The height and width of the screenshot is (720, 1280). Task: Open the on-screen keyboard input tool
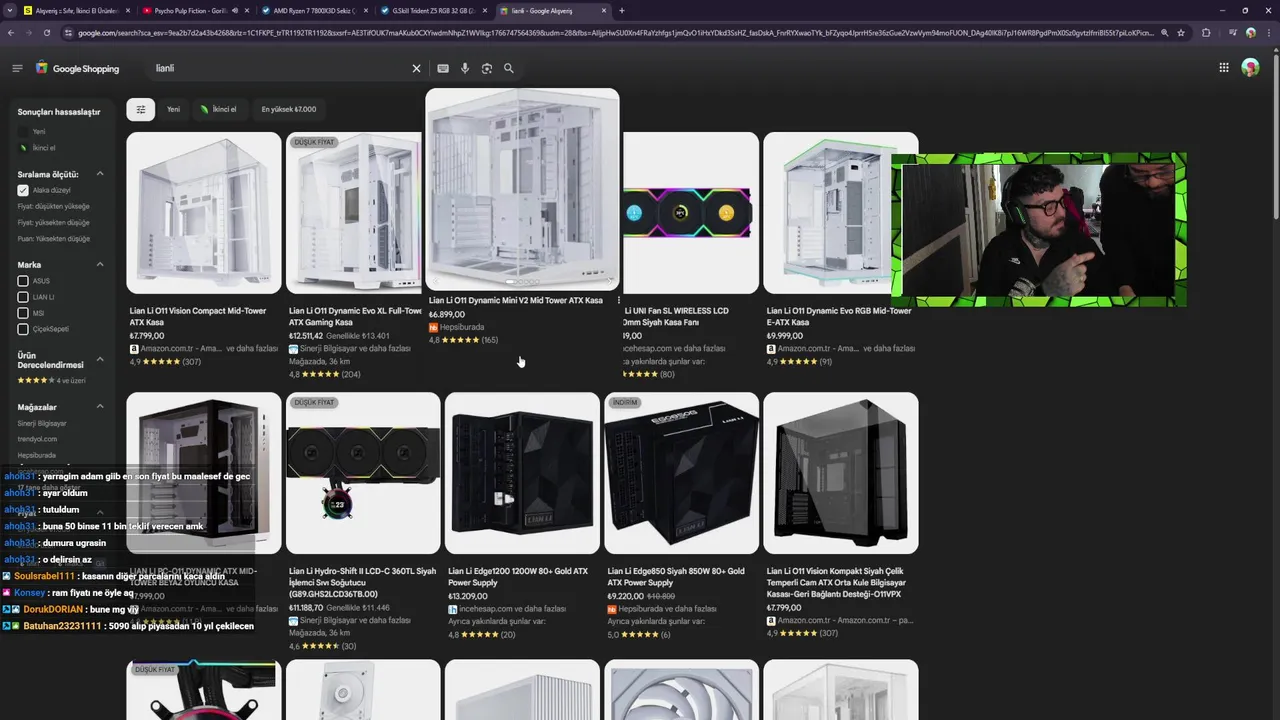coord(443,68)
